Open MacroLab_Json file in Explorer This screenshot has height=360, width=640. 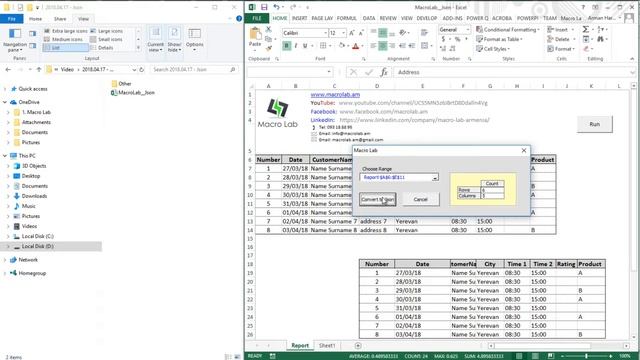(x=133, y=93)
